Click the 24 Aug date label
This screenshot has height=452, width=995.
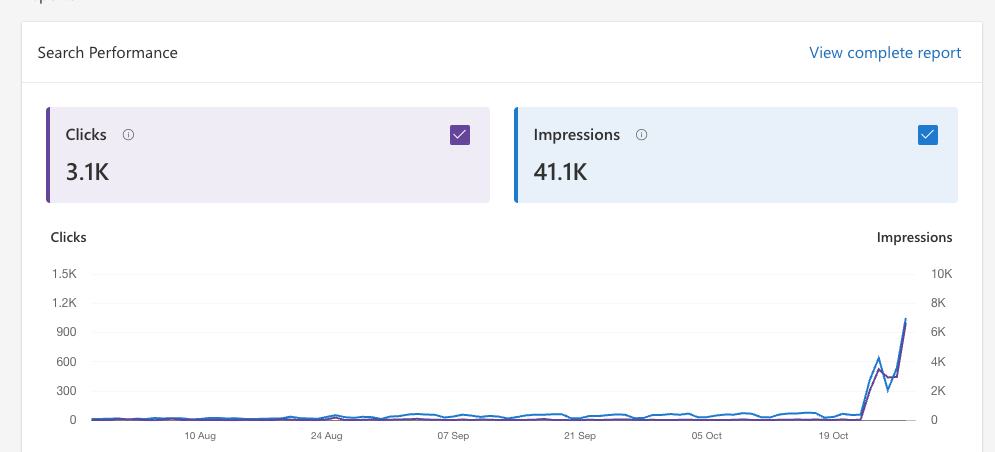point(327,436)
